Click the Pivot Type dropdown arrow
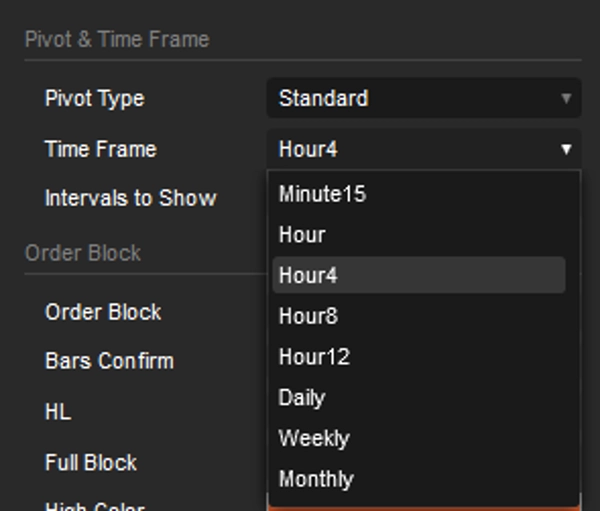 [x=566, y=98]
